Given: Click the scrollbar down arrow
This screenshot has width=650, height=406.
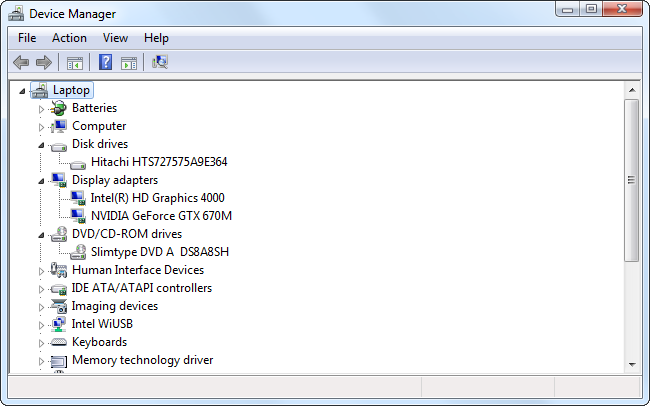Looking at the screenshot, I should click(632, 365).
